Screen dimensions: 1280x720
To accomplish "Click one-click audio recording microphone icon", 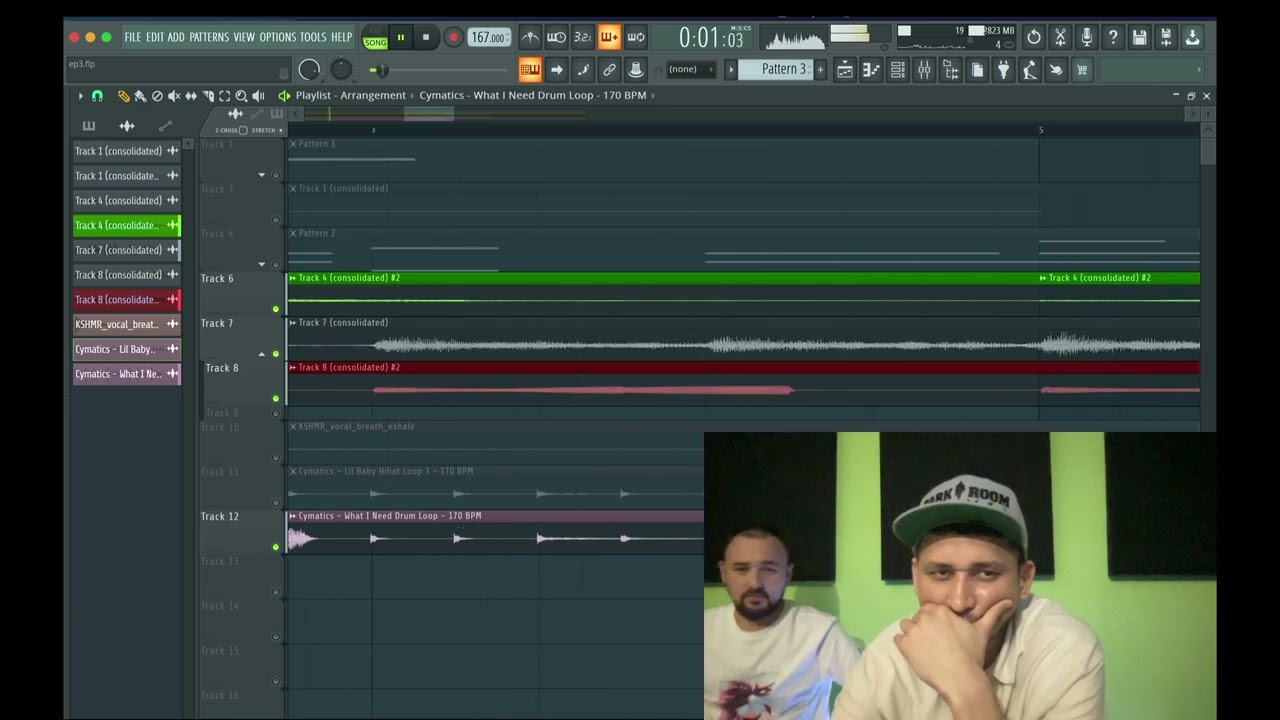I will [x=1087, y=38].
